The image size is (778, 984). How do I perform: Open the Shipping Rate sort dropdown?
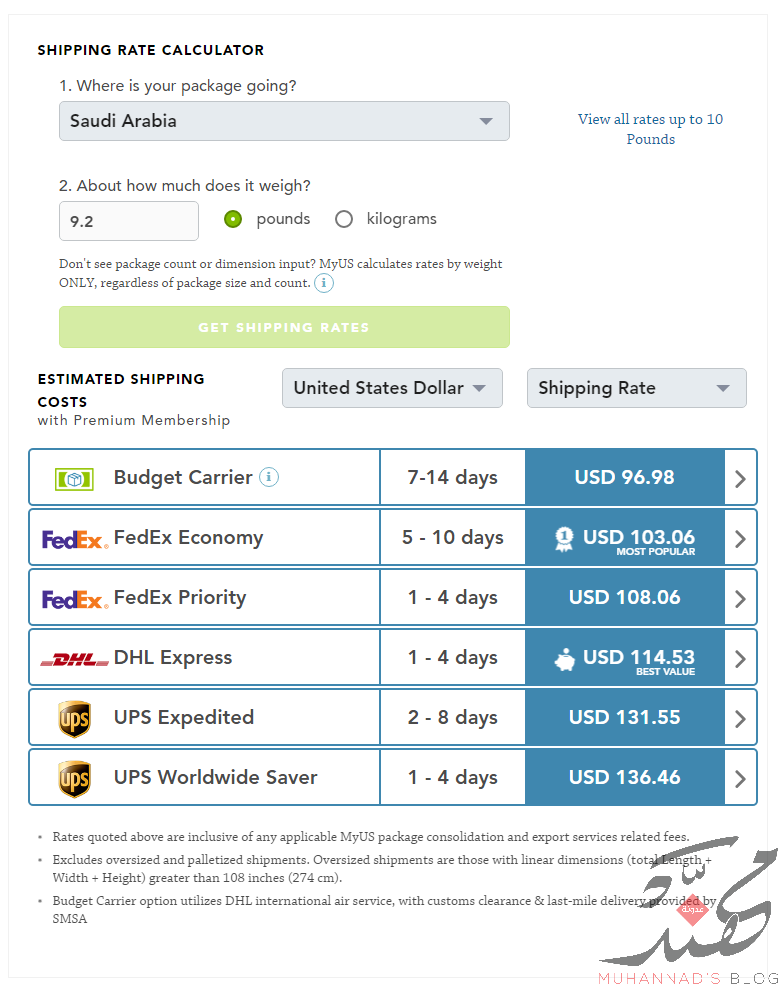637,388
